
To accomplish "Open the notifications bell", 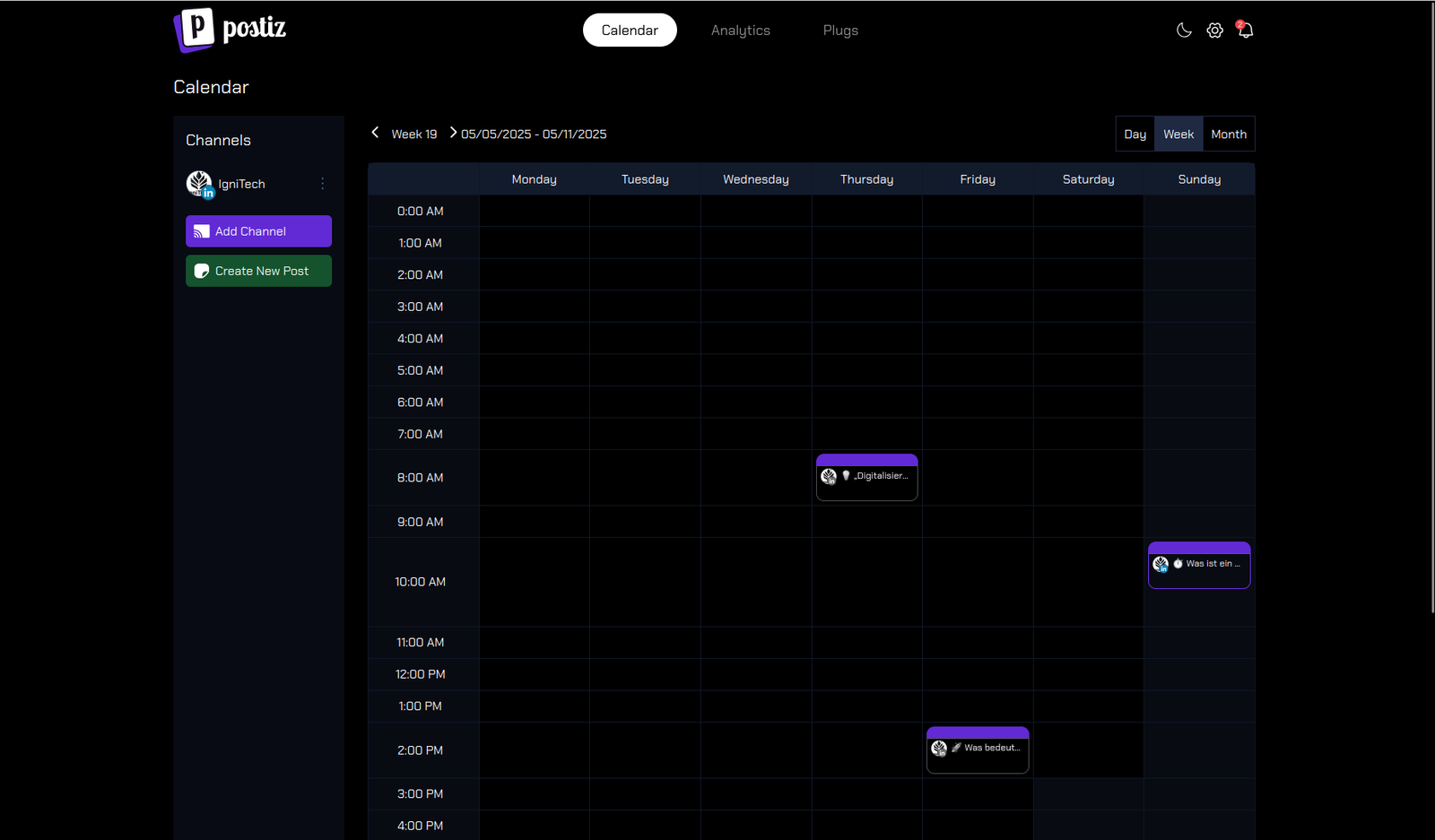I will coord(1245,30).
